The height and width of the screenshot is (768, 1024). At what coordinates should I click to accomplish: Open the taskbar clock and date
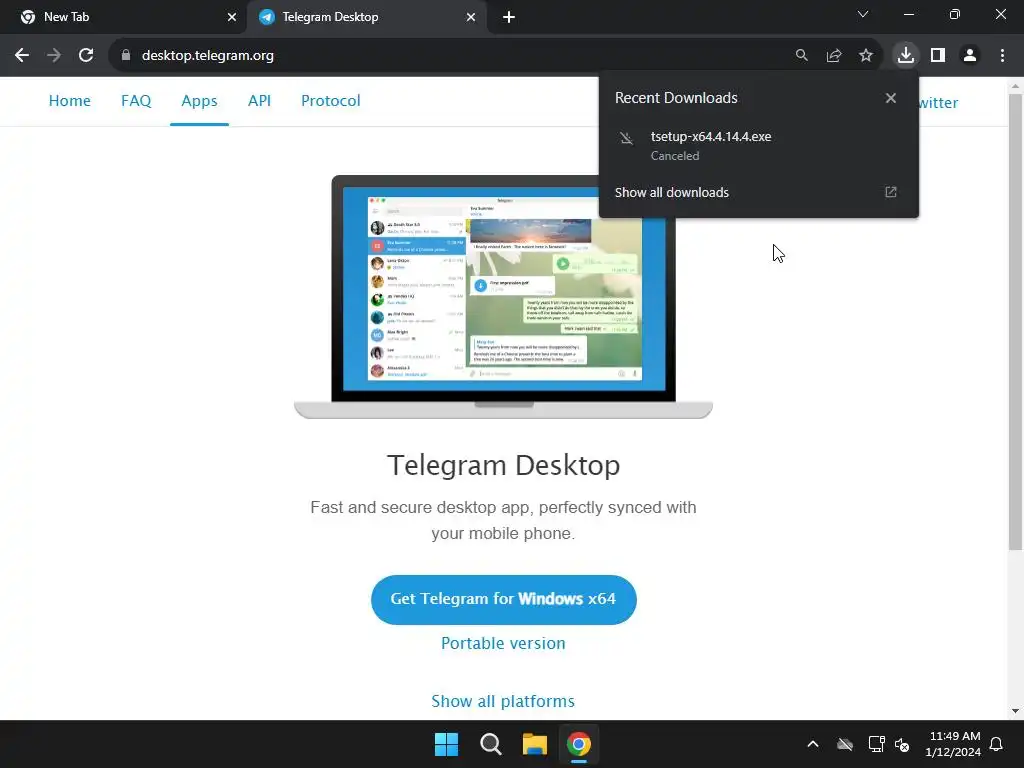(x=953, y=744)
